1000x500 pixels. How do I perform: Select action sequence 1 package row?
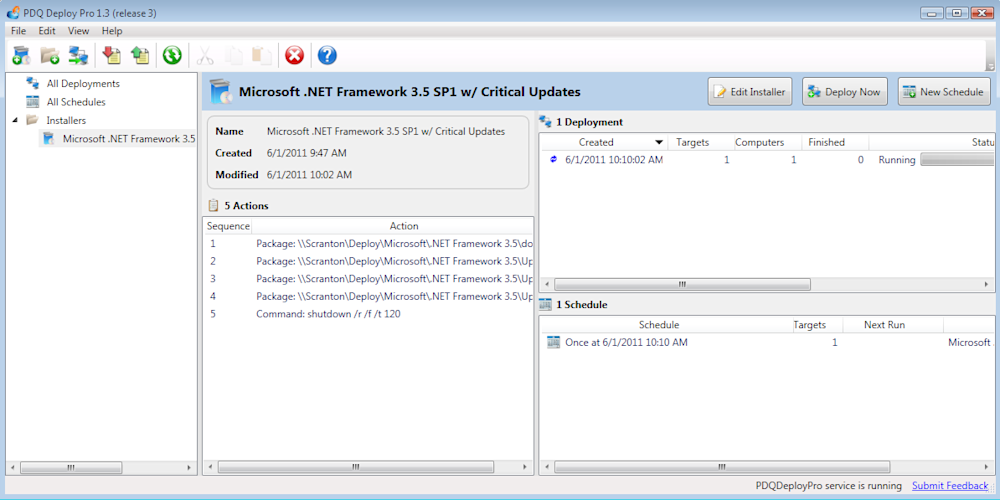pos(369,244)
